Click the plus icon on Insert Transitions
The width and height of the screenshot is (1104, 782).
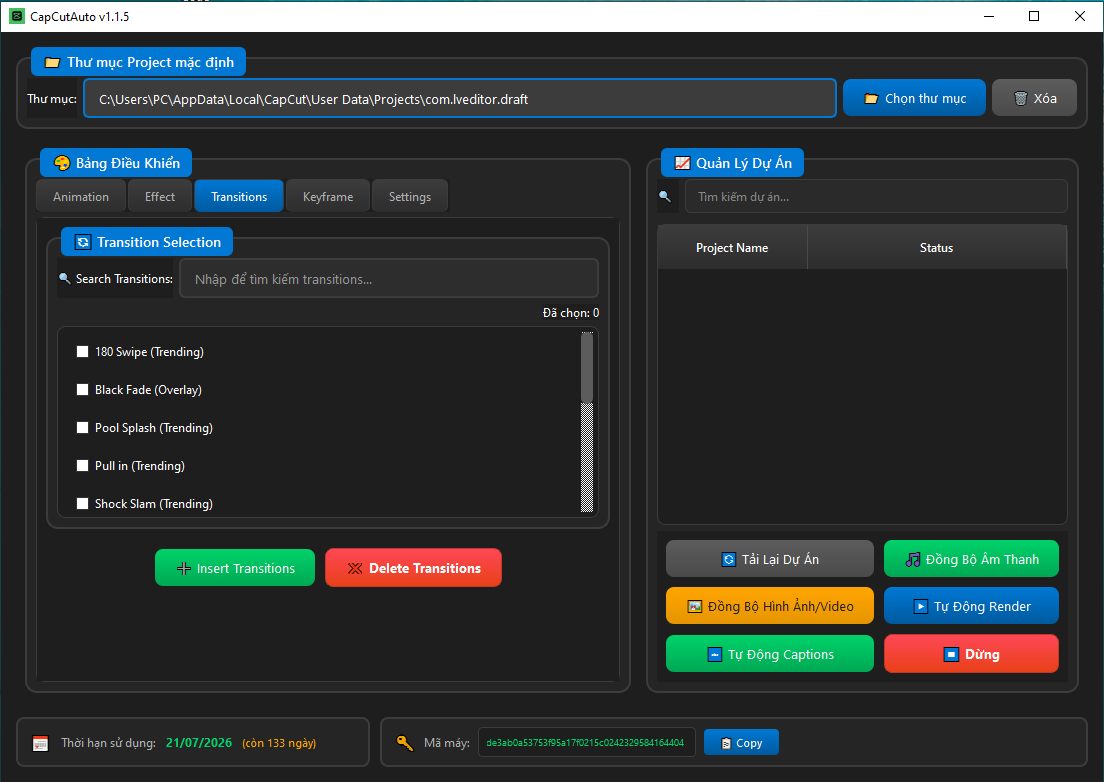click(x=184, y=569)
